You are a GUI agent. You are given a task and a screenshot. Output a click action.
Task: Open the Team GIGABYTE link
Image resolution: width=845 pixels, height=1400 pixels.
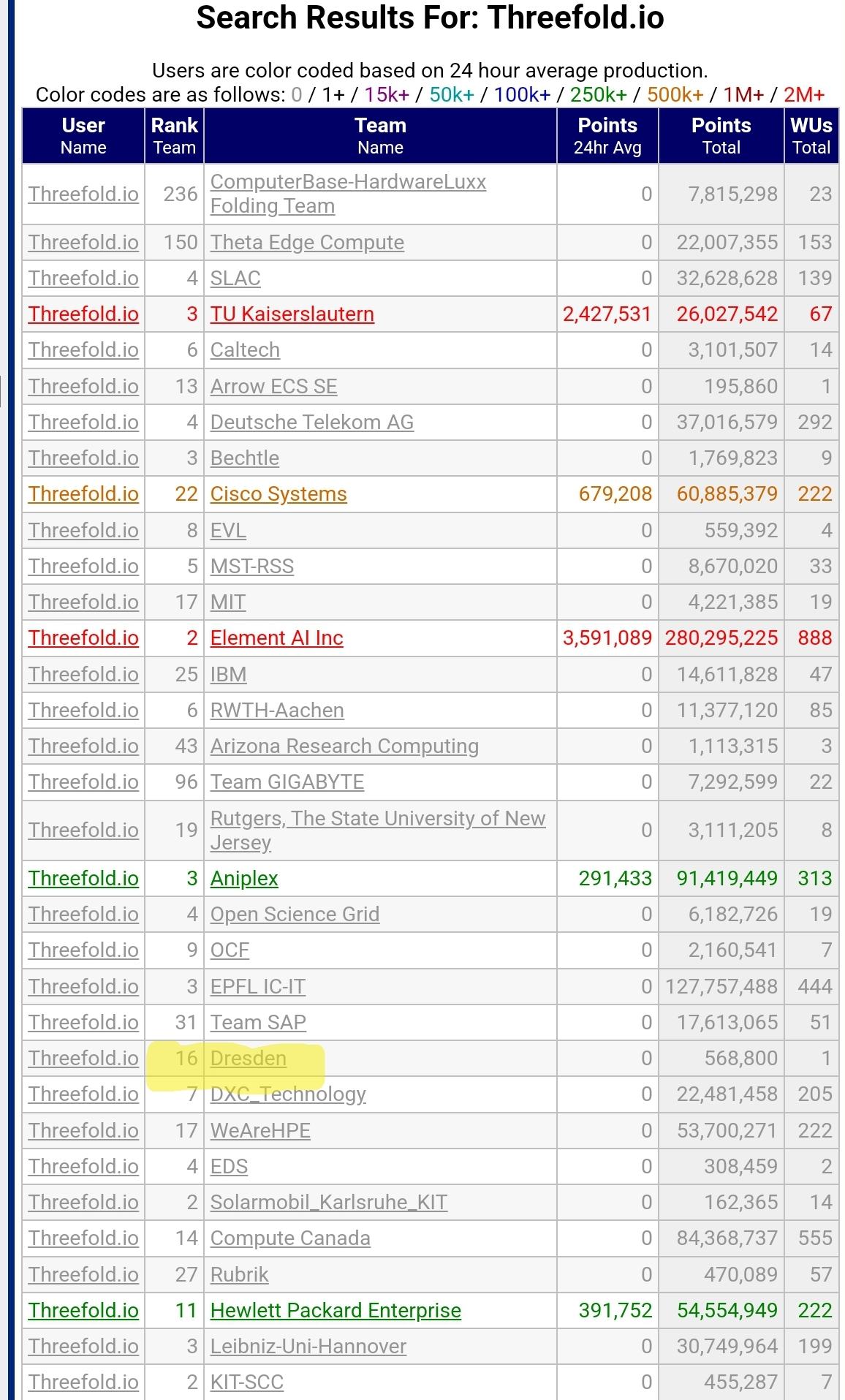pos(287,782)
